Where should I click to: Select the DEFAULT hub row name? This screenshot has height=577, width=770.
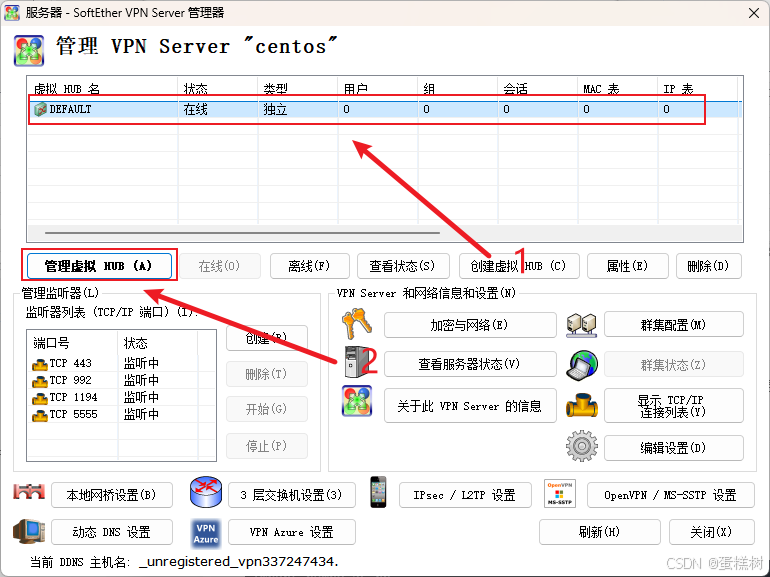pyautogui.click(x=70, y=109)
